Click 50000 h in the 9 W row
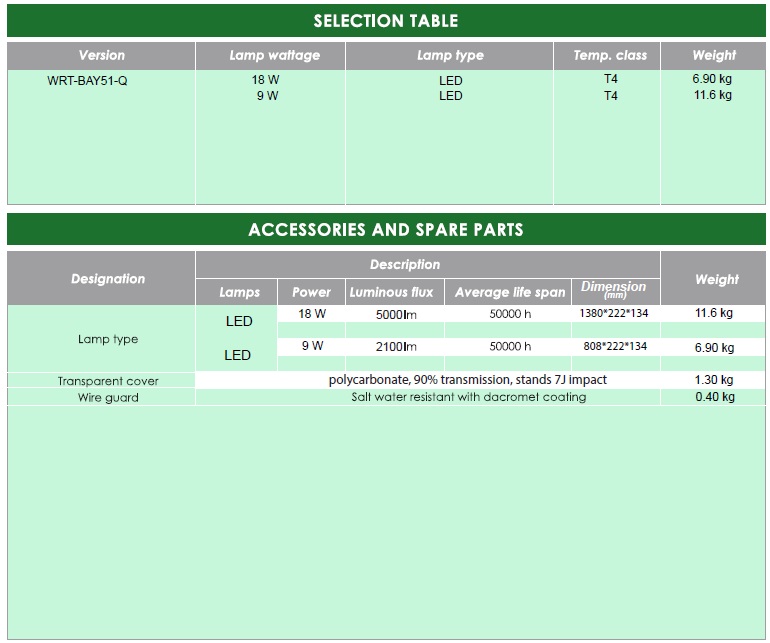 pyautogui.click(x=510, y=346)
